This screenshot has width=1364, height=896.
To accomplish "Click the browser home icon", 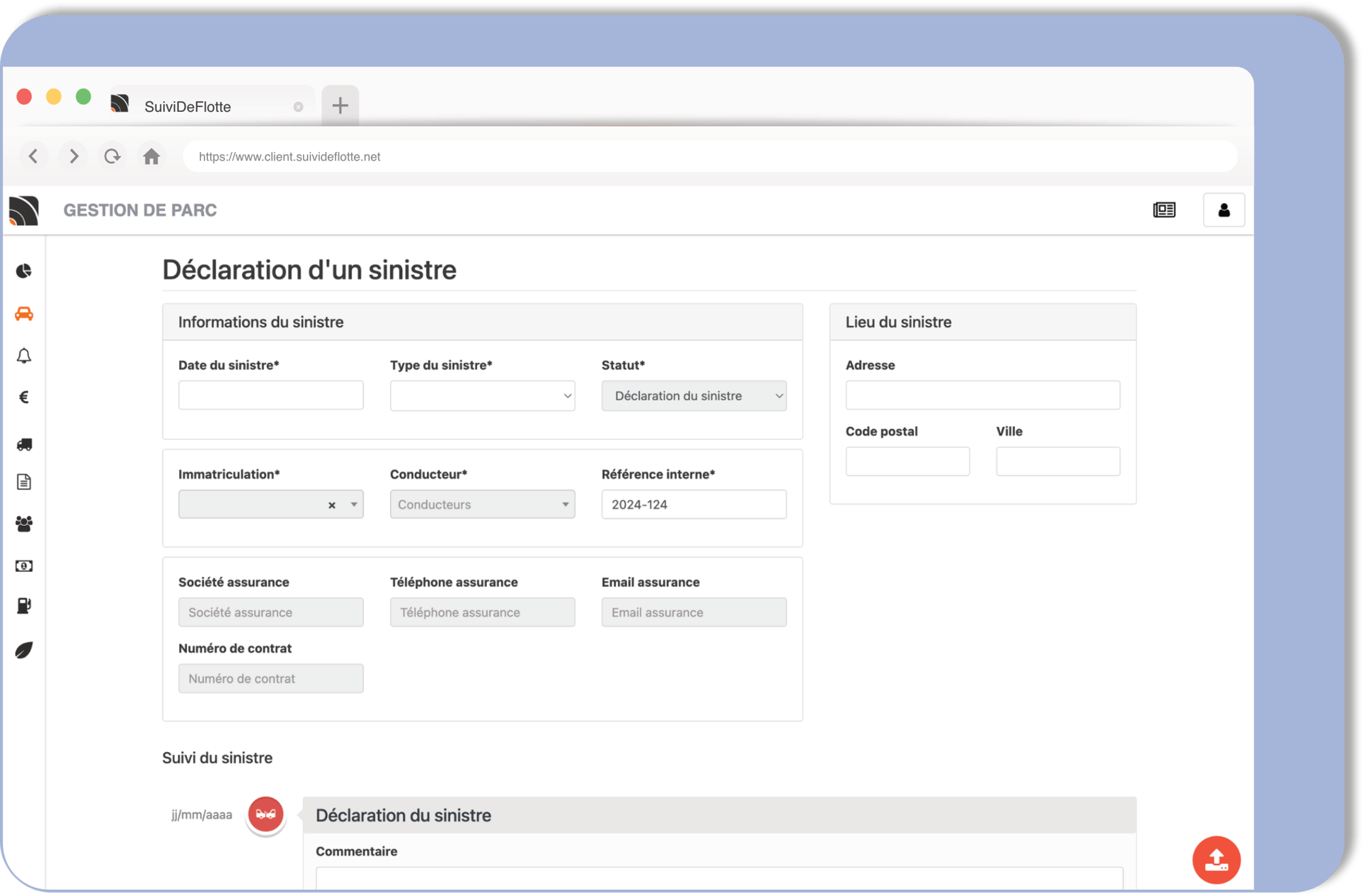I will 151,157.
